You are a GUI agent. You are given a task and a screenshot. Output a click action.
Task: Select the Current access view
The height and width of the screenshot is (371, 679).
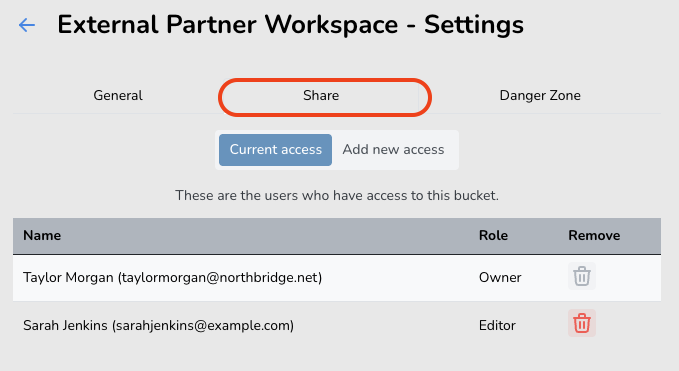275,150
